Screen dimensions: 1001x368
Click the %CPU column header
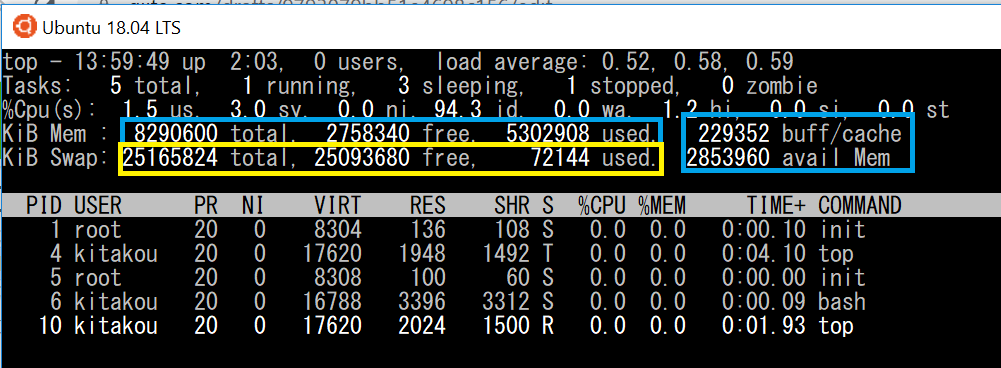pyautogui.click(x=602, y=205)
